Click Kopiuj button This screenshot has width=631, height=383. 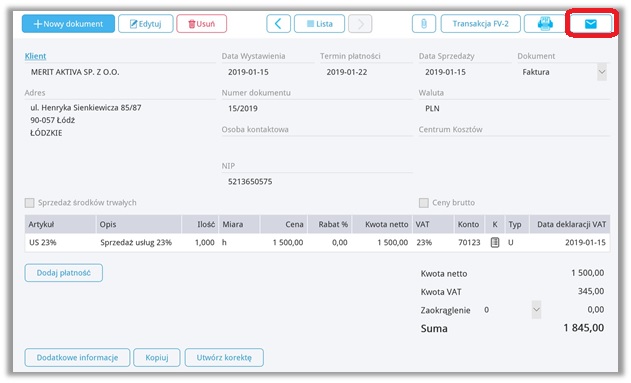point(157,357)
